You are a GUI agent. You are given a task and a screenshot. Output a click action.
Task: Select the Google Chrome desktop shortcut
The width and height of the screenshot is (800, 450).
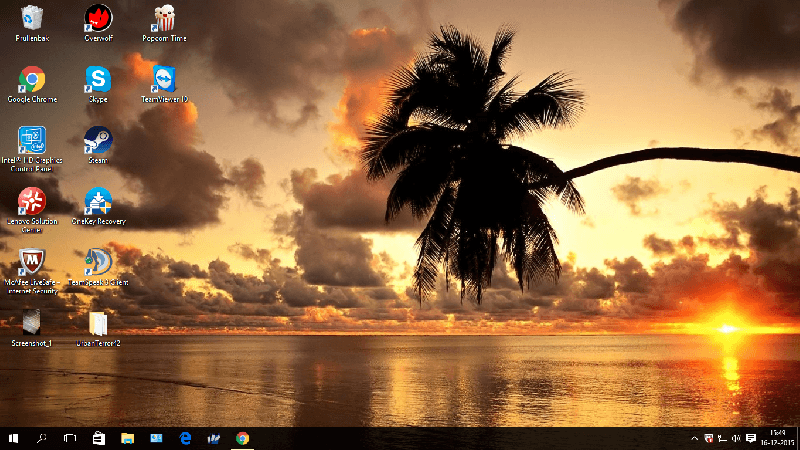(32, 79)
